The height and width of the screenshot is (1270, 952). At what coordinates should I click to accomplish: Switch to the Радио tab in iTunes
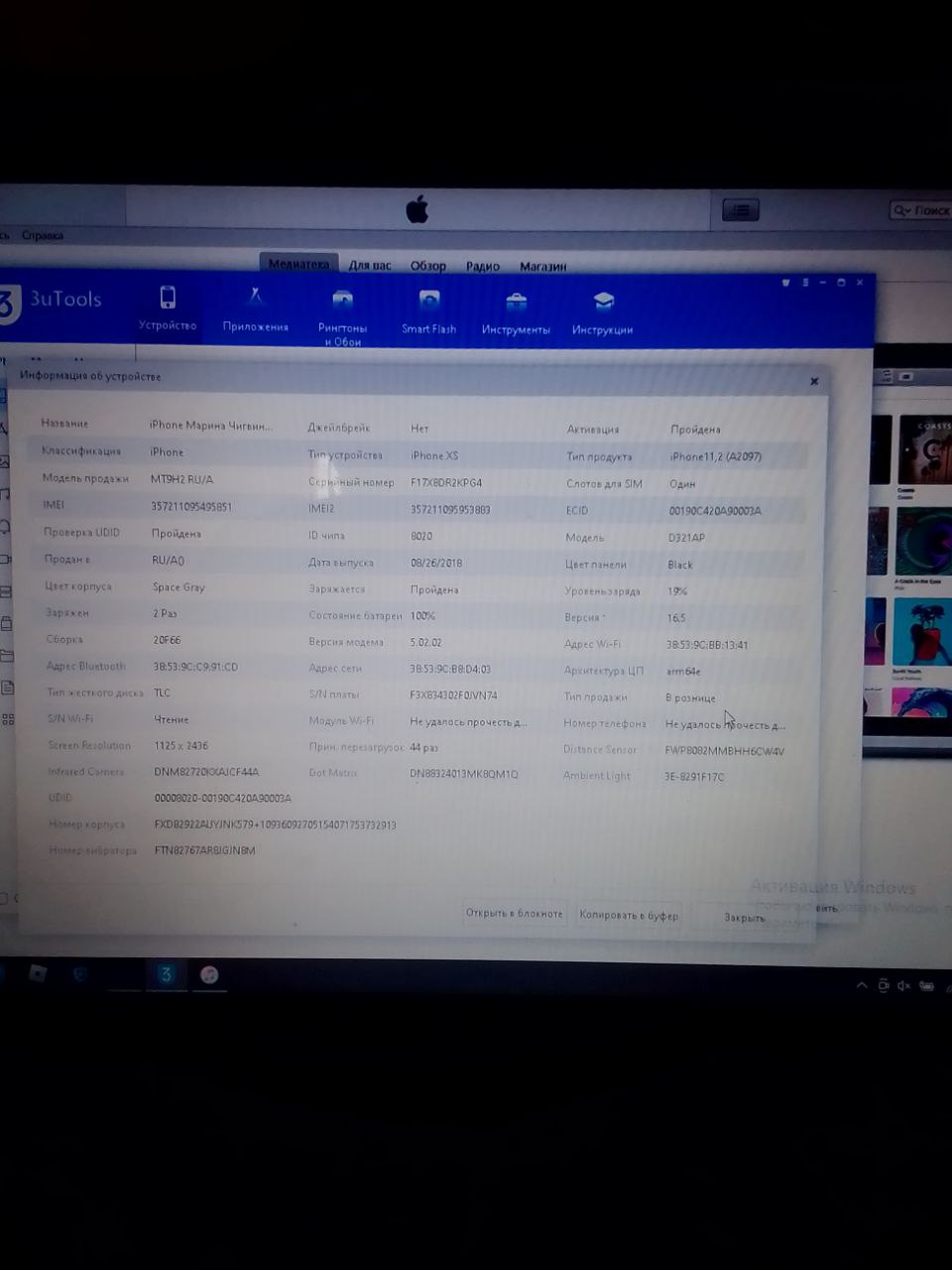tap(483, 266)
